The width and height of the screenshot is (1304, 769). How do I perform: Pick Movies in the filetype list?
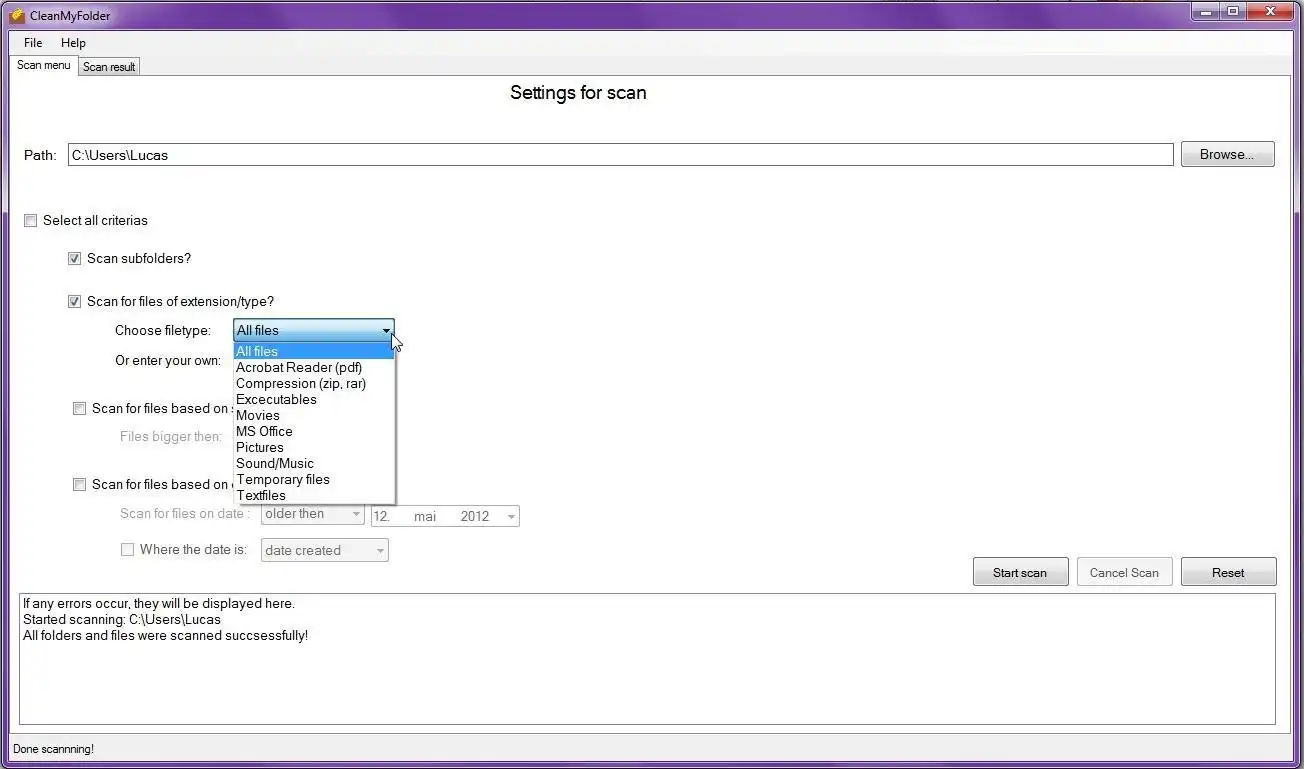pyautogui.click(x=314, y=415)
